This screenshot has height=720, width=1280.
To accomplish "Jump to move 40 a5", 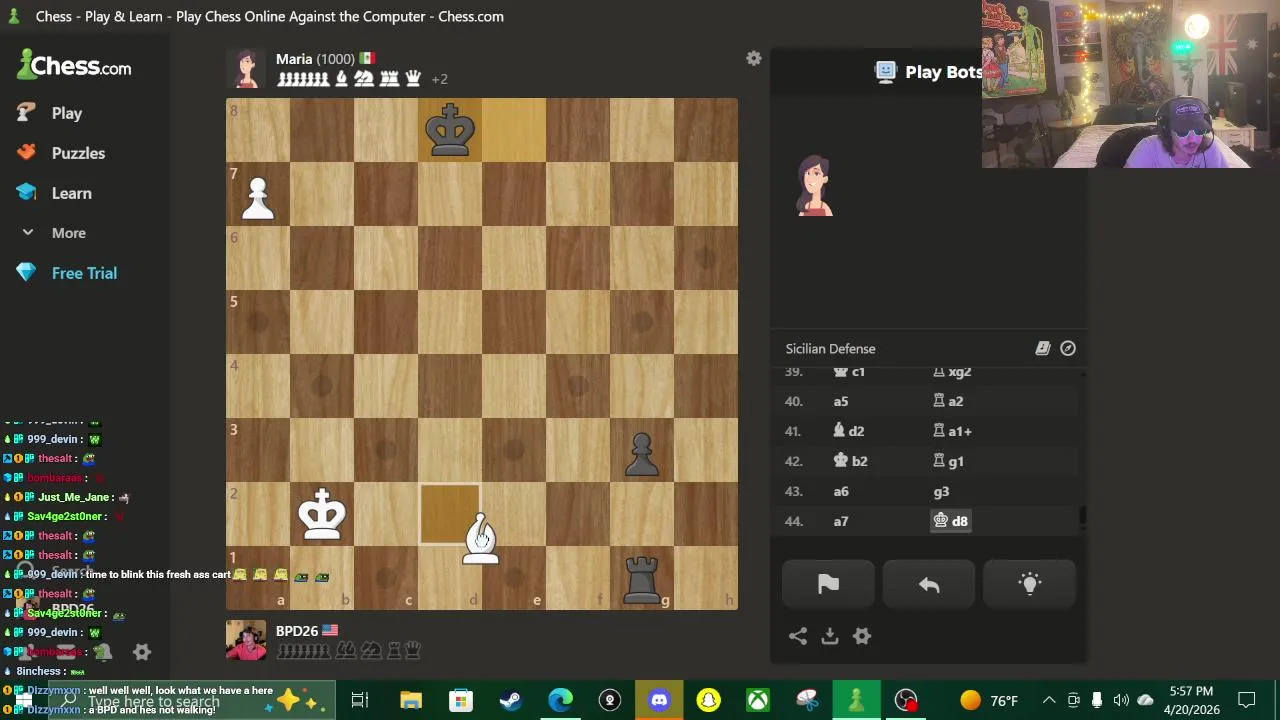I will click(841, 401).
